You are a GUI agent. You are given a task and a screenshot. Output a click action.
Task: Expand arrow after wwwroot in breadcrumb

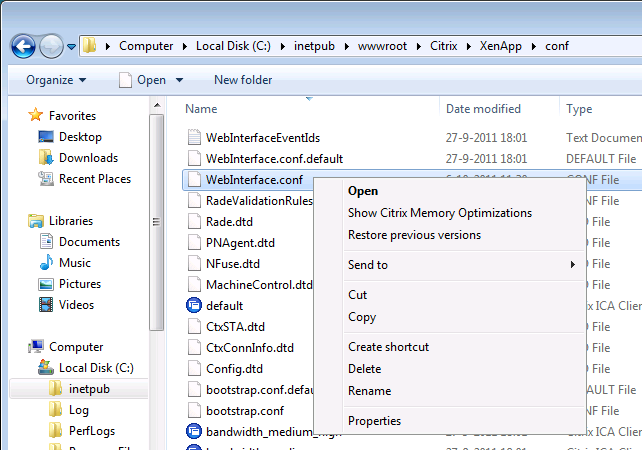pyautogui.click(x=418, y=46)
